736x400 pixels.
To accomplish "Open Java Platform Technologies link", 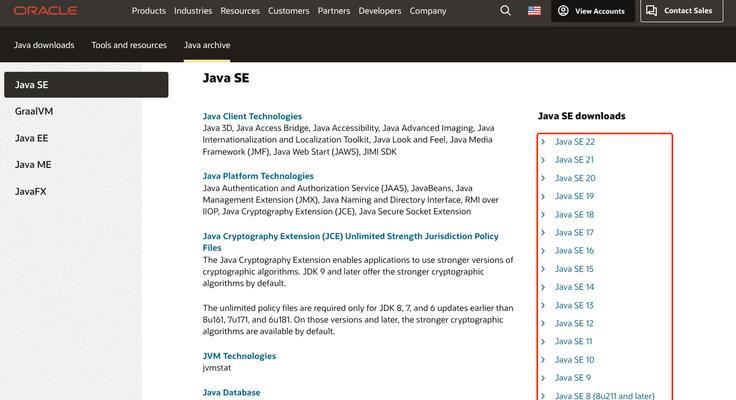I will [x=258, y=176].
